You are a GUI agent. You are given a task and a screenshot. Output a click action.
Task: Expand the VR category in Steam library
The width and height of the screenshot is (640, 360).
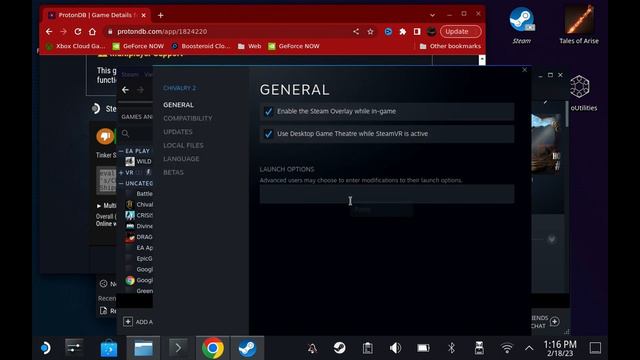point(121,173)
